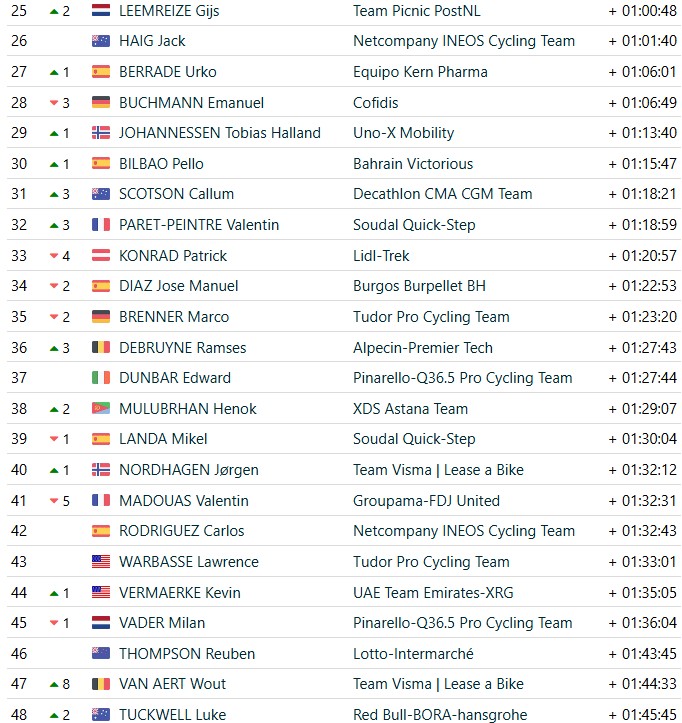Open Soudal Quick-Step in PARET-PEINTRE row

tap(414, 225)
